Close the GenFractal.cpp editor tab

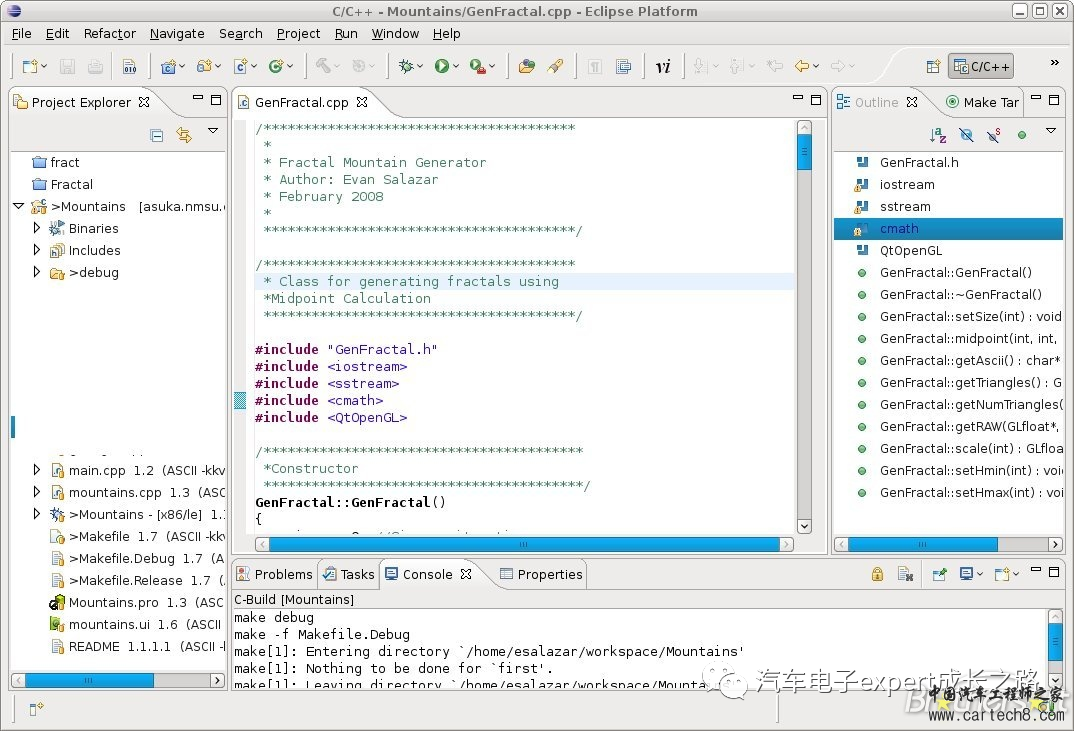coord(362,102)
